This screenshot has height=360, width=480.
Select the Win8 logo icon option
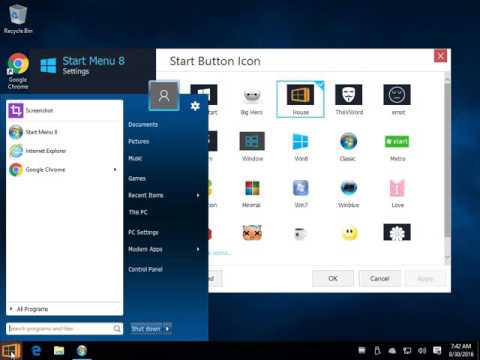click(x=300, y=146)
